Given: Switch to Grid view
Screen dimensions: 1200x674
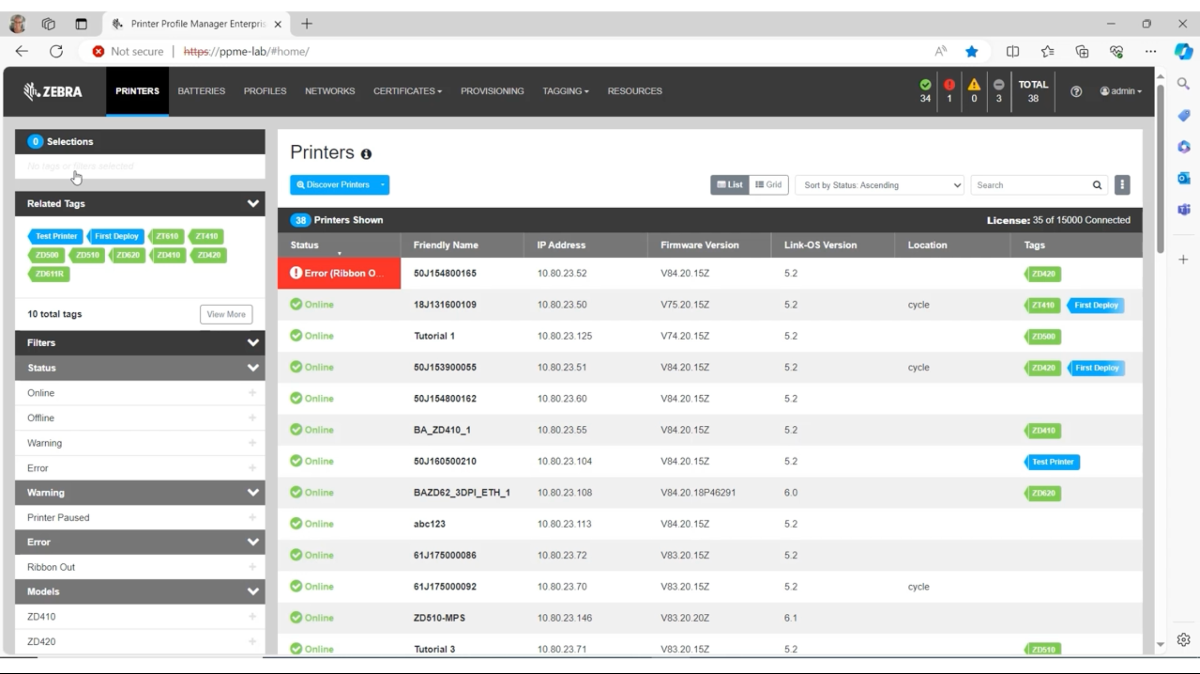Looking at the screenshot, I should 769,185.
